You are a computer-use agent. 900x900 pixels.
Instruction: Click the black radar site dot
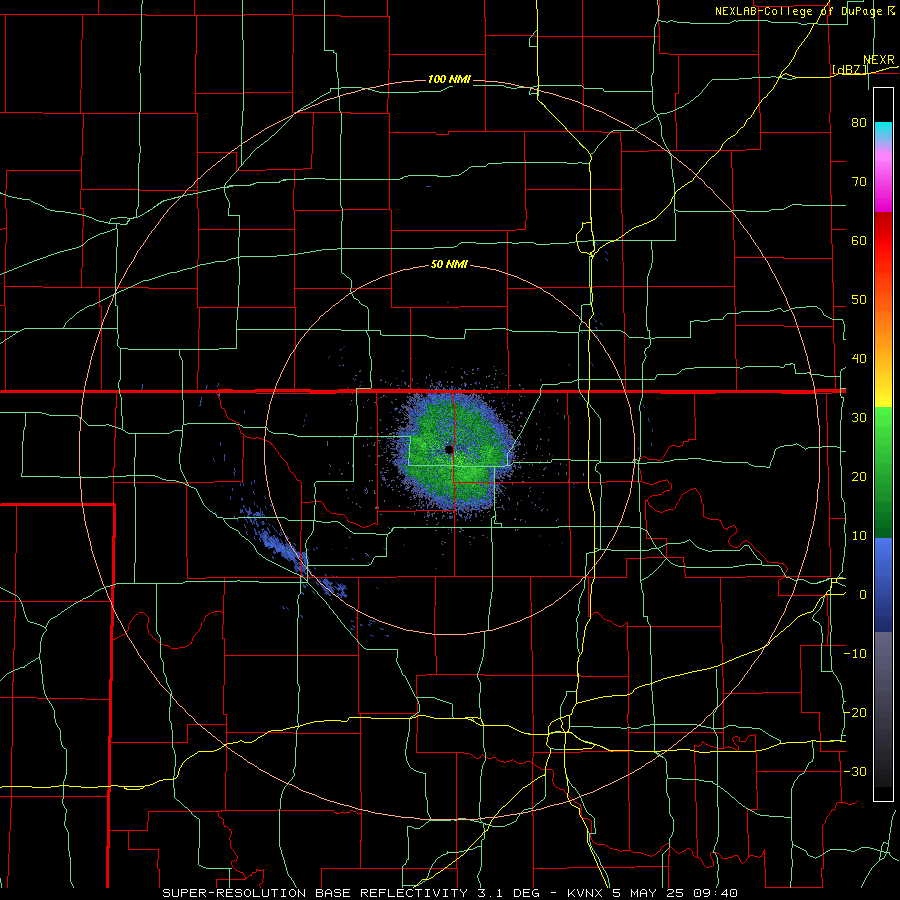click(449, 449)
